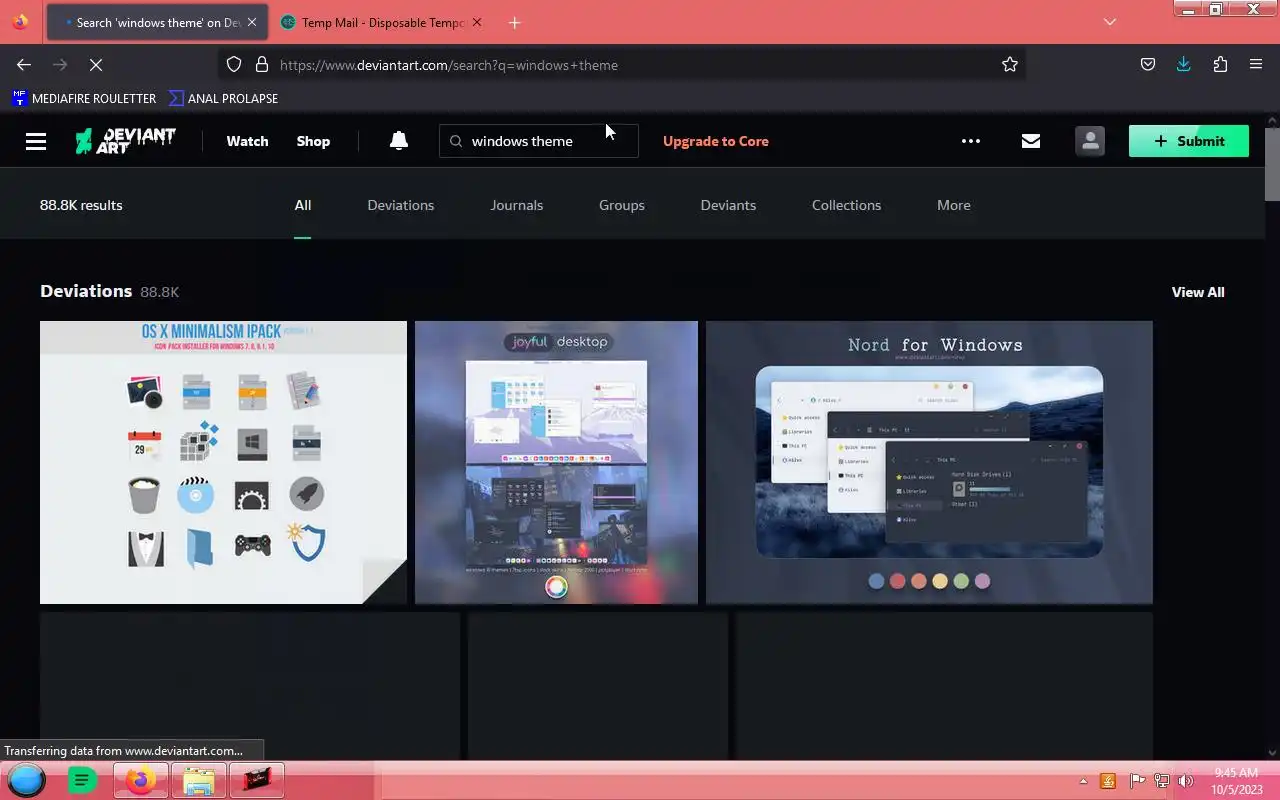Open the green notes taskbar app
The image size is (1280, 800).
(x=82, y=780)
